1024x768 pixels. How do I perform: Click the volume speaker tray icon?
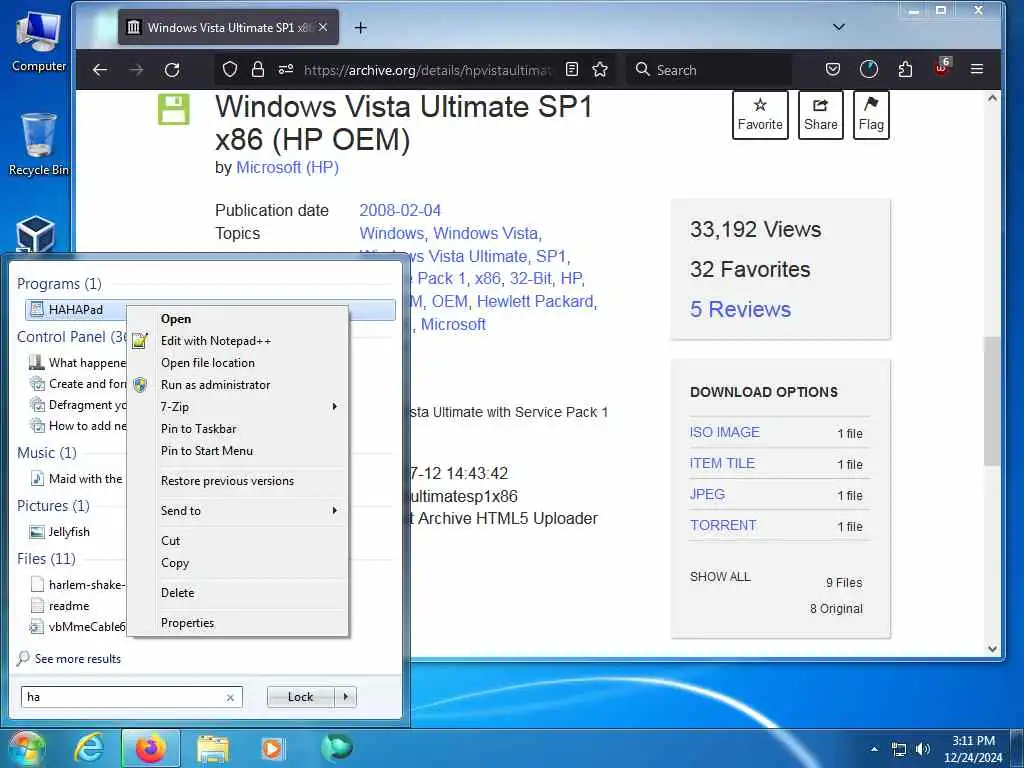point(923,749)
